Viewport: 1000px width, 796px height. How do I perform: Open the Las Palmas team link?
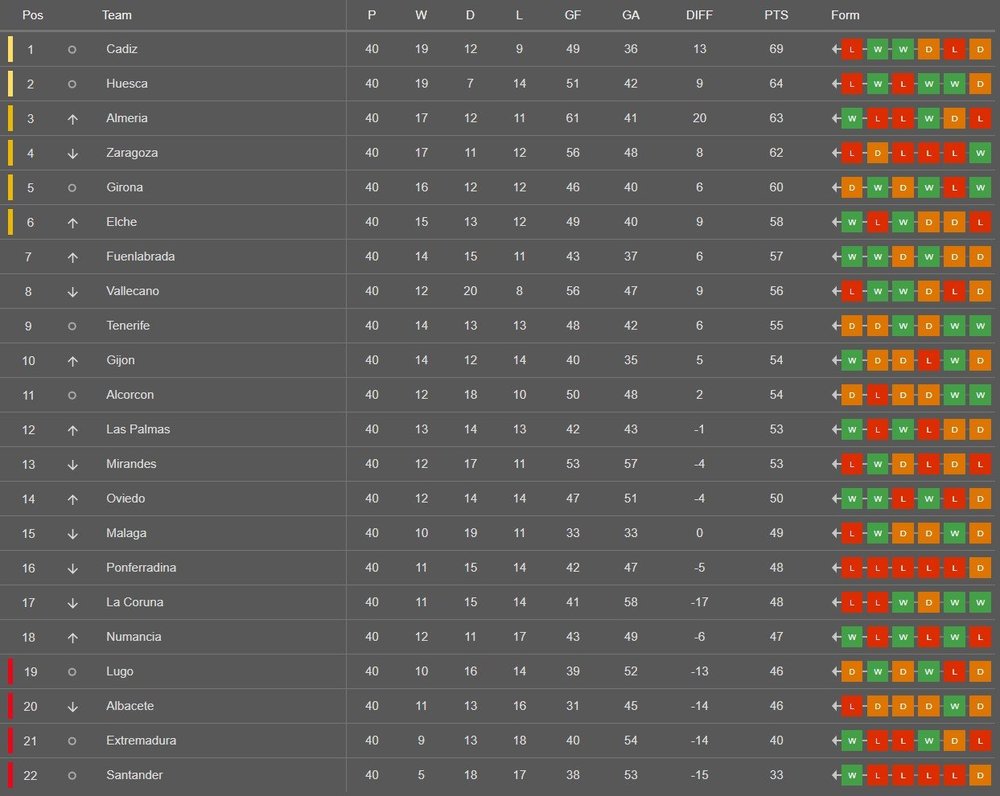click(138, 429)
